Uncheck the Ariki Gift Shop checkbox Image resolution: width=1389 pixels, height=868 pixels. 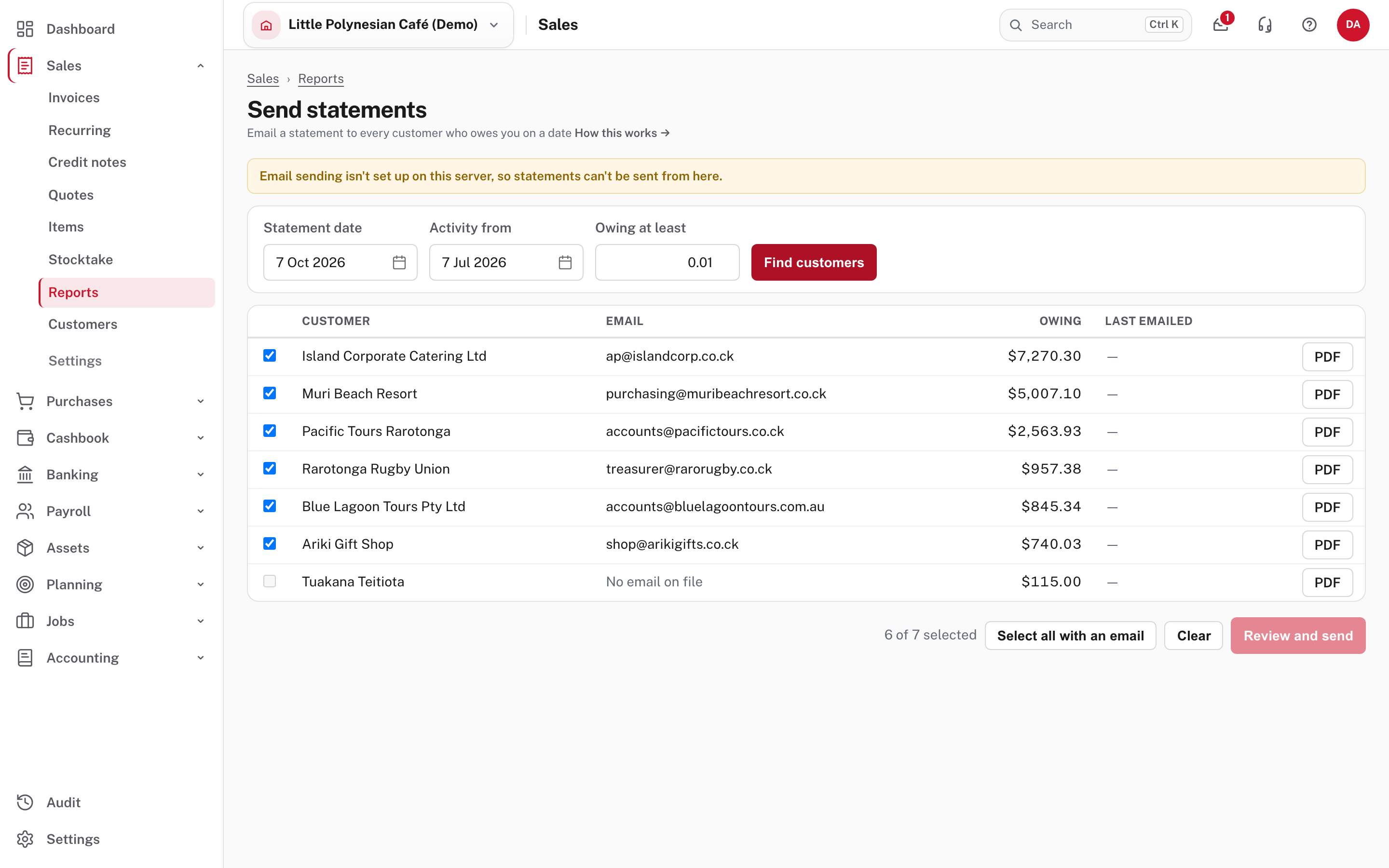coord(270,543)
